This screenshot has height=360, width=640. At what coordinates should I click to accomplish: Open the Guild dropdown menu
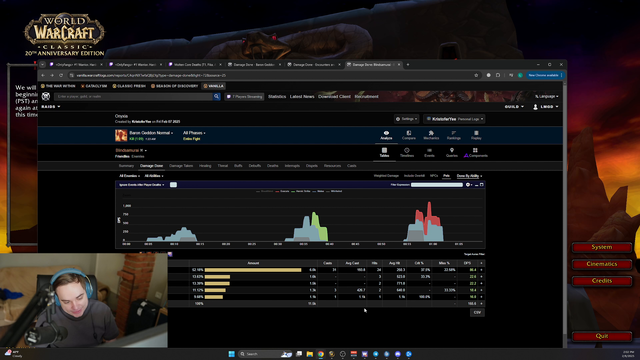tap(514, 107)
